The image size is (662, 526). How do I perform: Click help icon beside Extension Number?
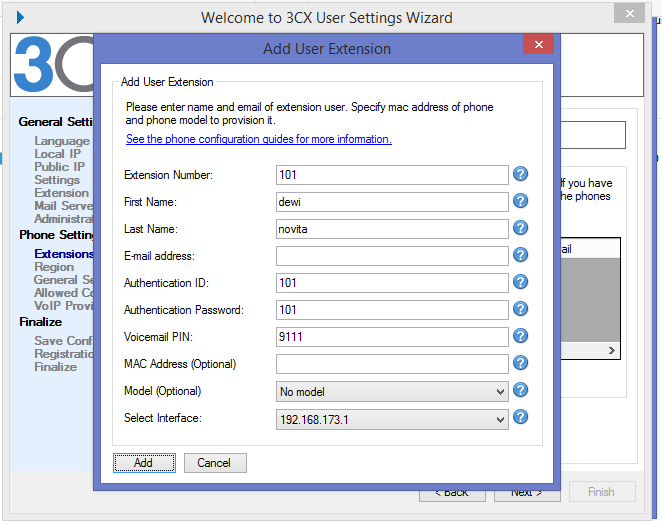pyautogui.click(x=521, y=174)
